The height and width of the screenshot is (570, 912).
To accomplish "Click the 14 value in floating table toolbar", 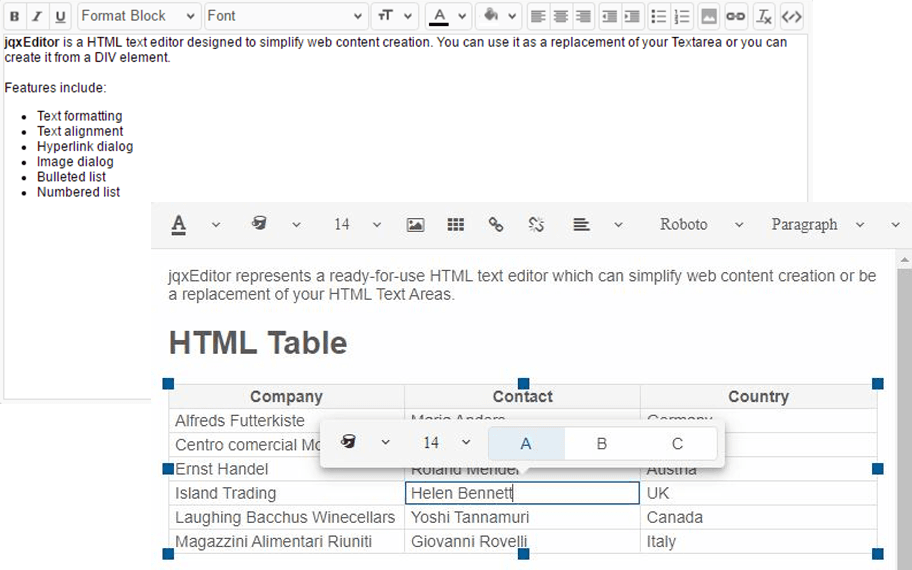I will click(x=431, y=443).
